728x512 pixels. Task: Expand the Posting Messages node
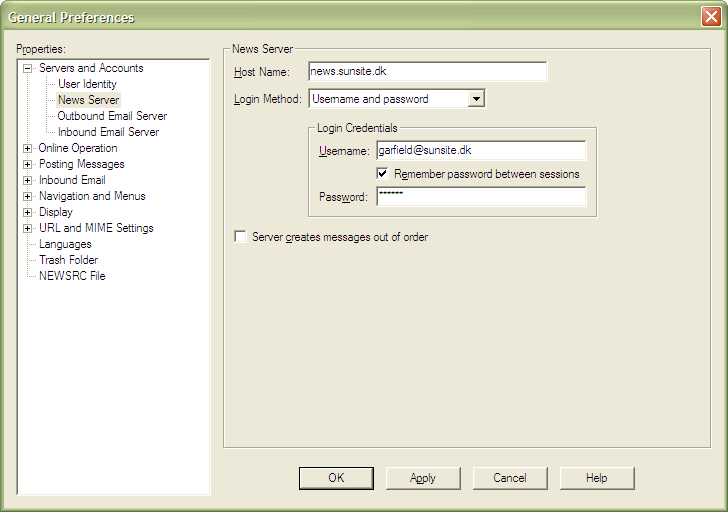pyautogui.click(x=28, y=164)
